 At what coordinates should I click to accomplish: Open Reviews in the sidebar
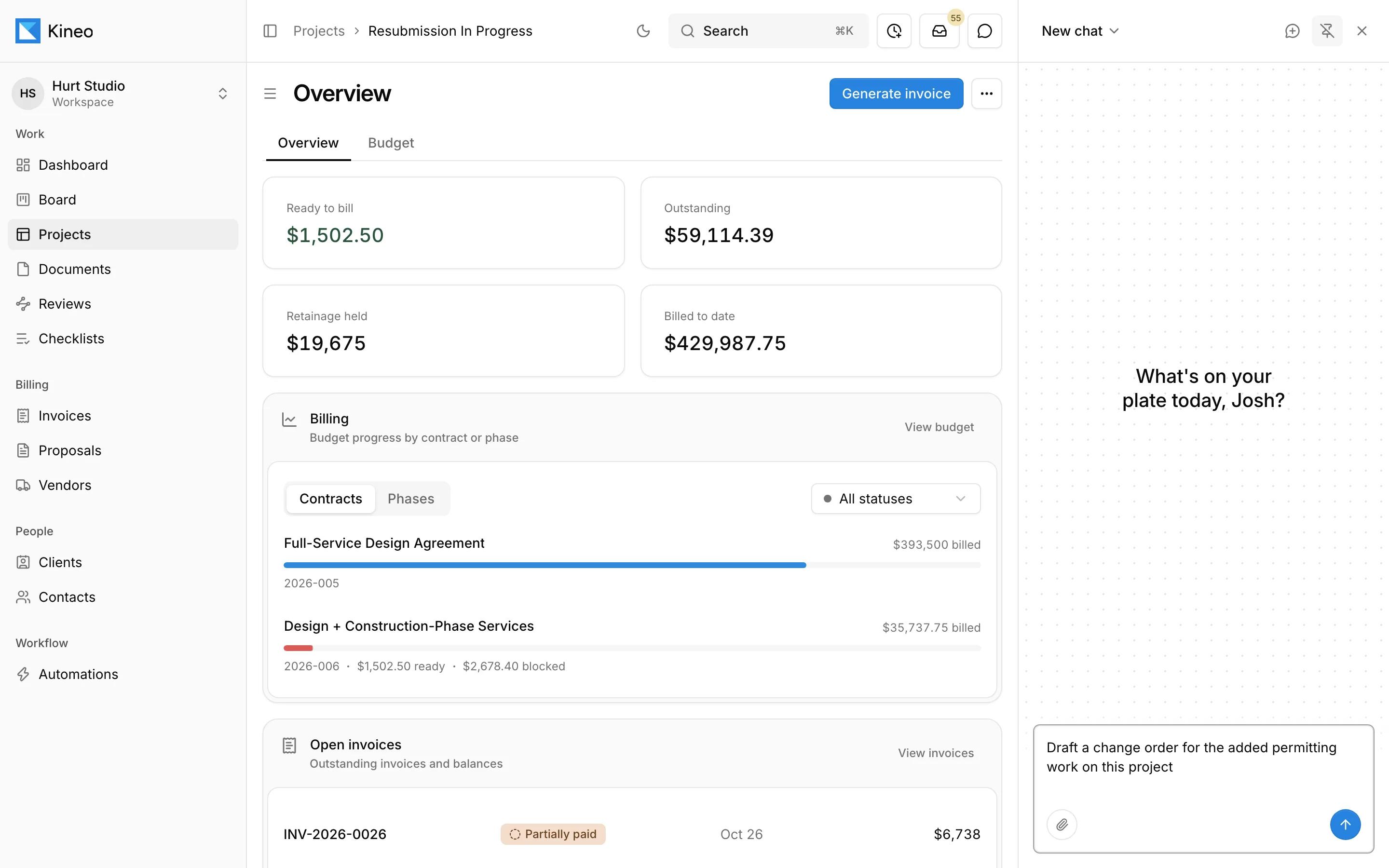123,304
